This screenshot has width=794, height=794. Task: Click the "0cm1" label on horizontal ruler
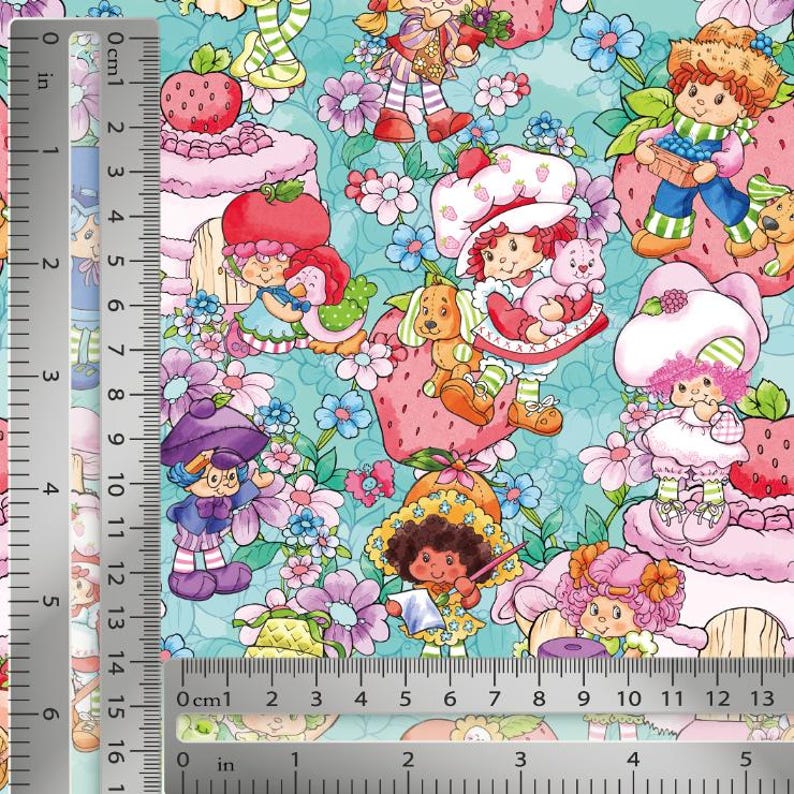click(204, 700)
